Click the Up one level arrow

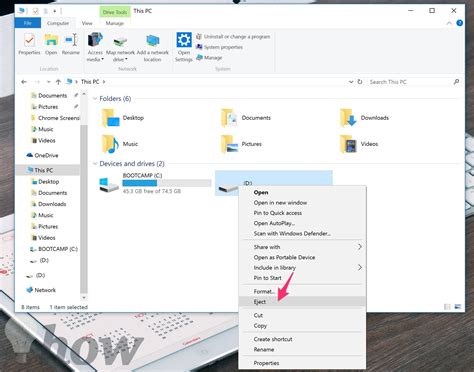coord(58,82)
